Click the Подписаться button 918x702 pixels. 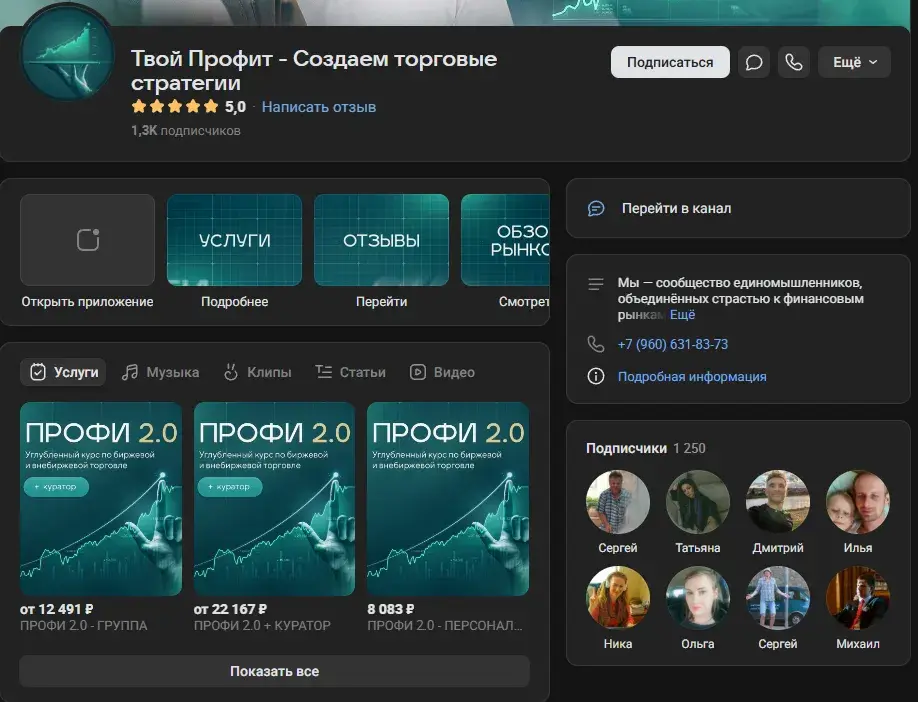pyautogui.click(x=670, y=62)
